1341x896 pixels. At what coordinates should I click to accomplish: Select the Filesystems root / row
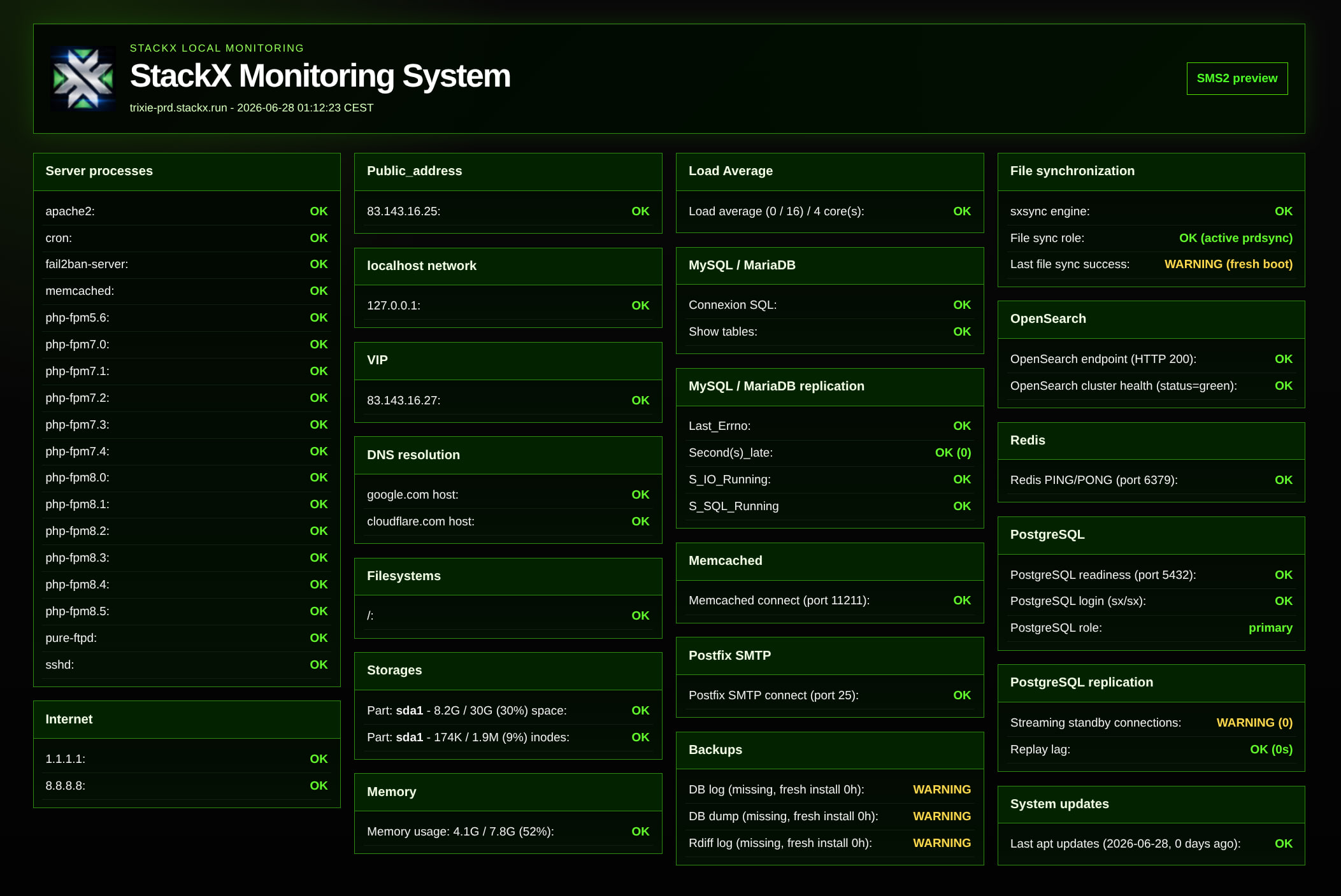(x=508, y=616)
